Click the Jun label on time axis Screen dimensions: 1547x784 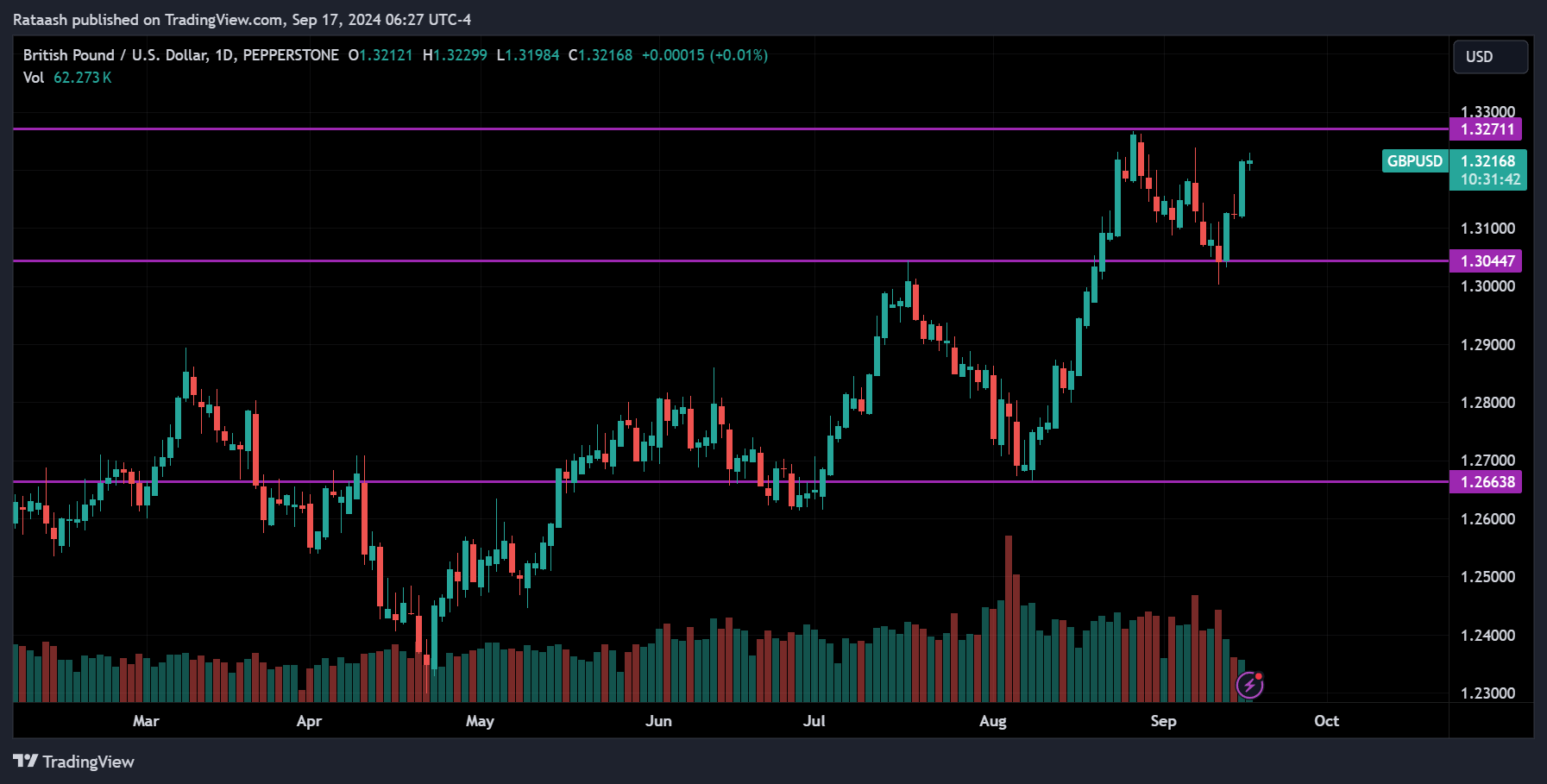point(658,721)
